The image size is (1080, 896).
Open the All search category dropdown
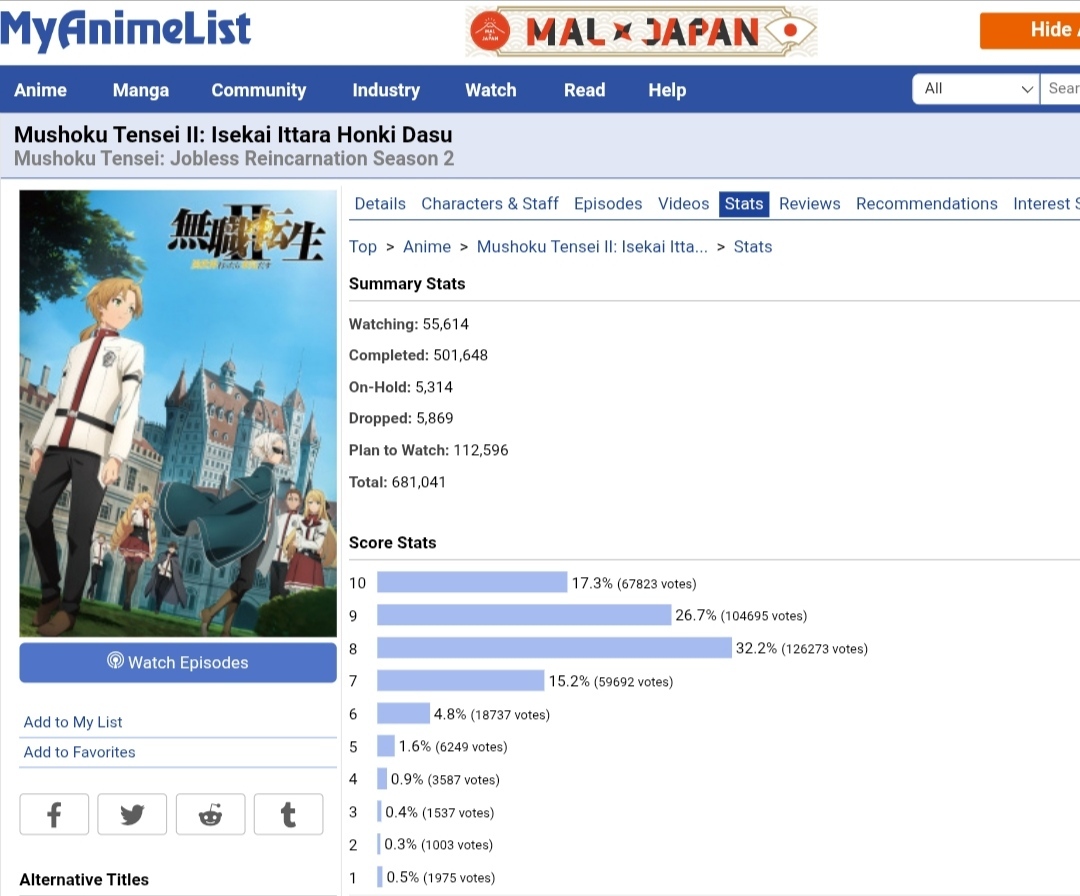(x=975, y=89)
